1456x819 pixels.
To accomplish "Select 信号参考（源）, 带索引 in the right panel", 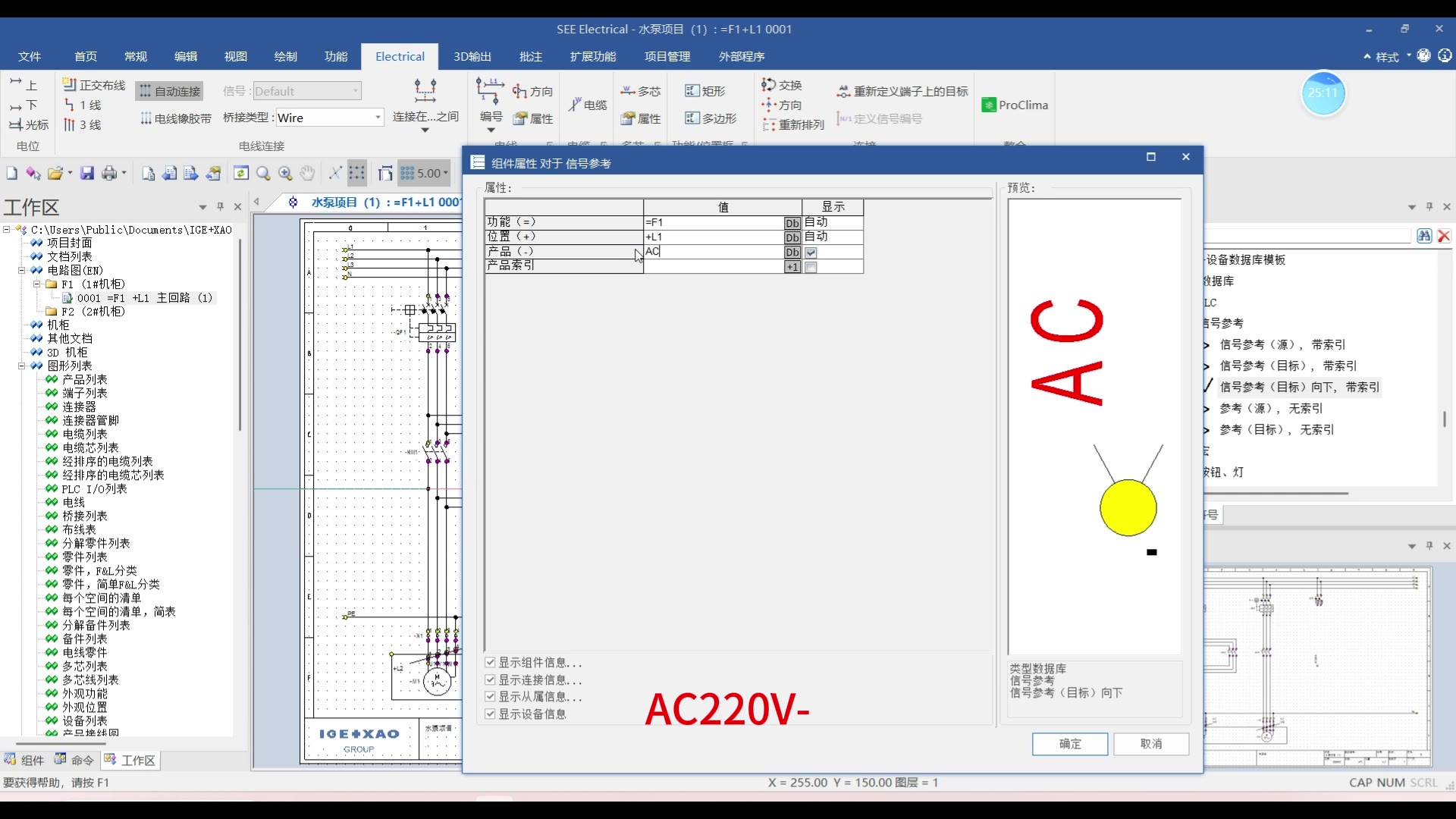I will pyautogui.click(x=1282, y=344).
